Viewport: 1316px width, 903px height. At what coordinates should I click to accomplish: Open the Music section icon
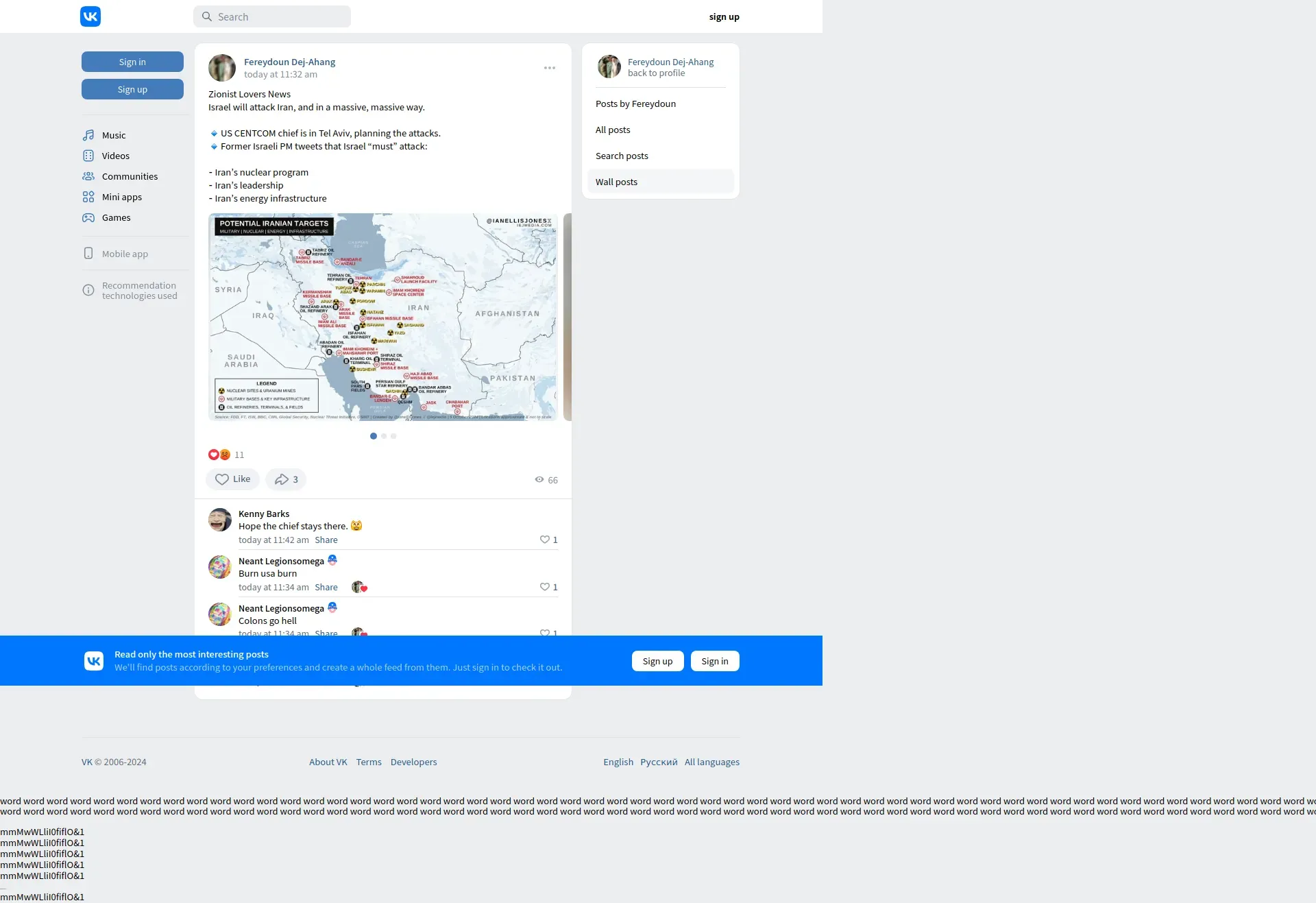coord(88,135)
